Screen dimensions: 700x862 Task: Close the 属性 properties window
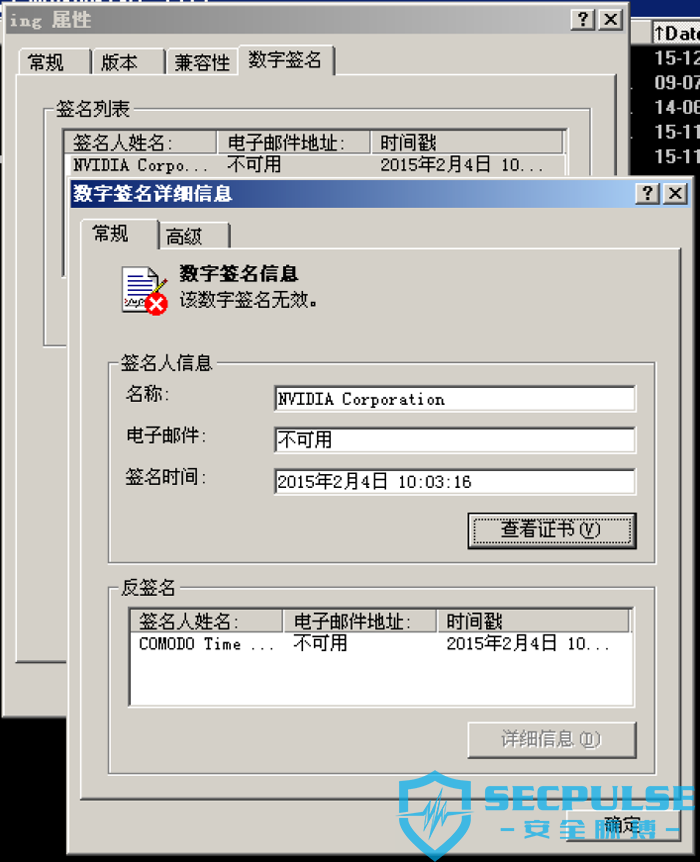(x=610, y=20)
